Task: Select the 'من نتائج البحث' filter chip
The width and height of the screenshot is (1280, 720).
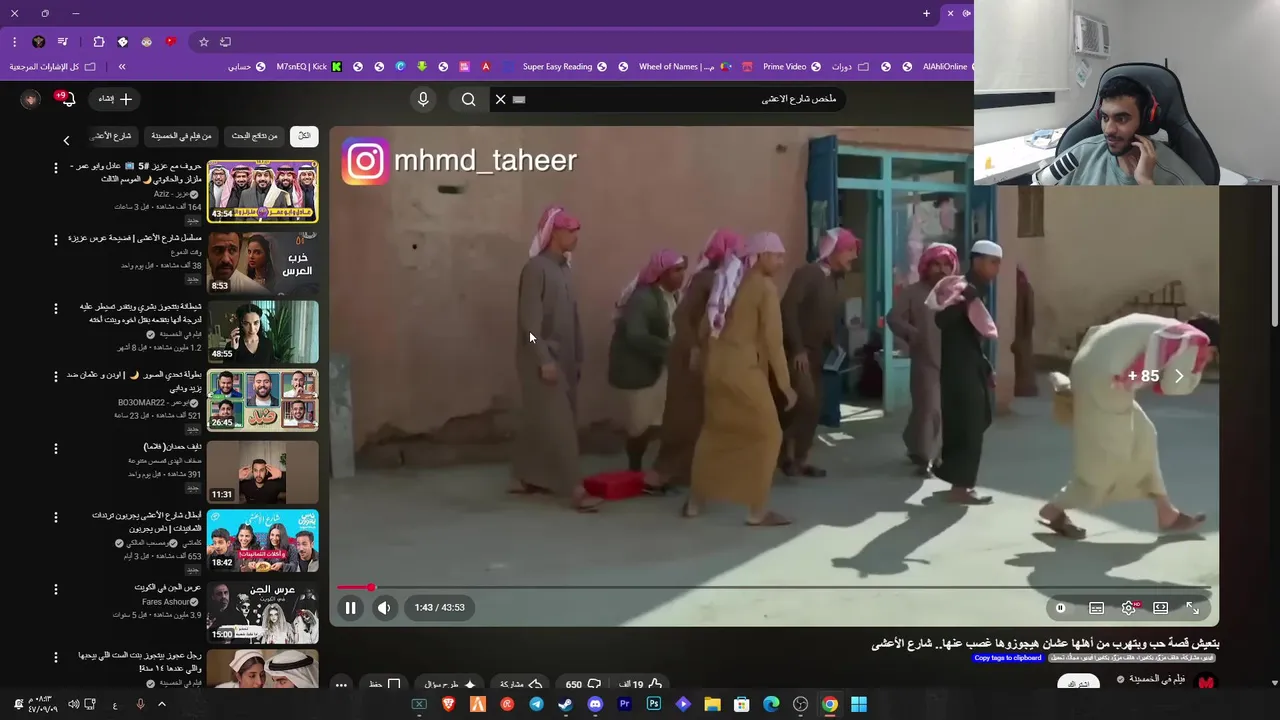Action: click(x=255, y=136)
